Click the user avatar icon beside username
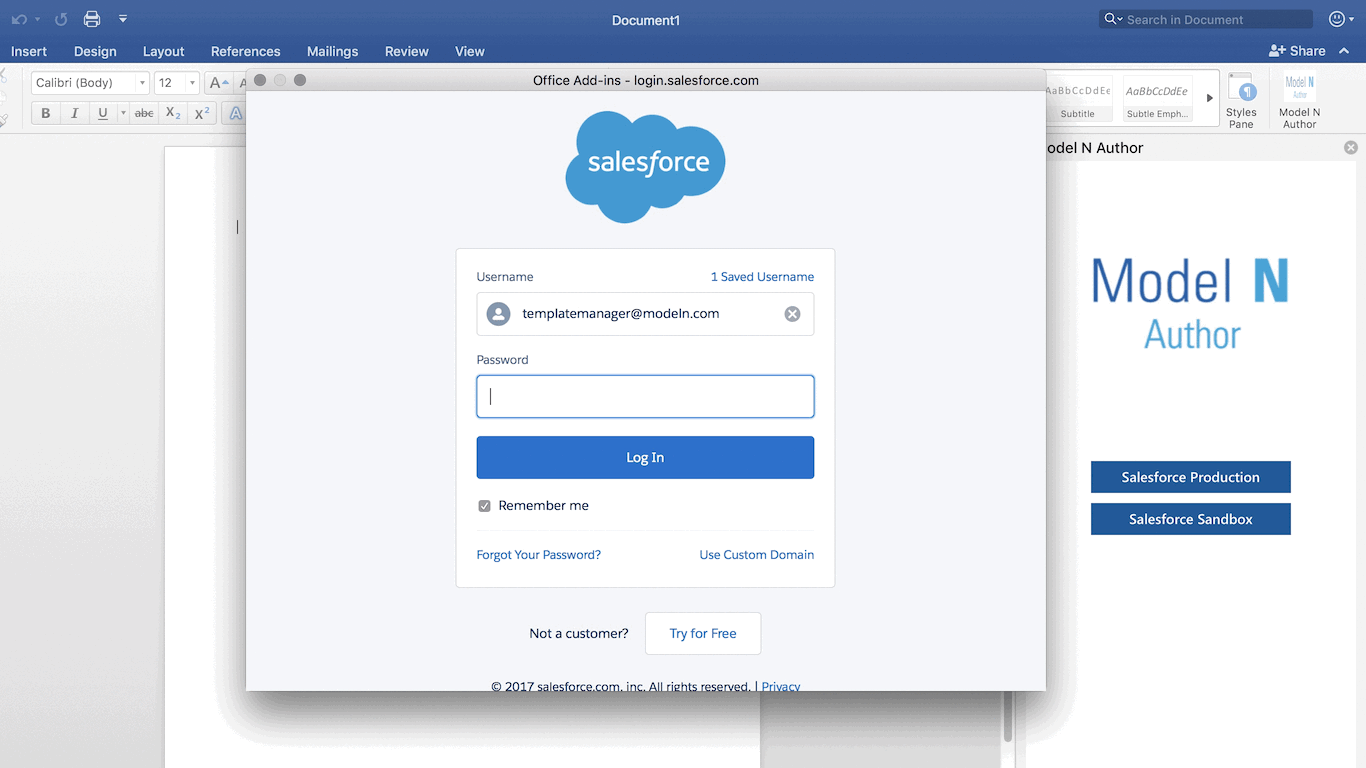 [498, 314]
